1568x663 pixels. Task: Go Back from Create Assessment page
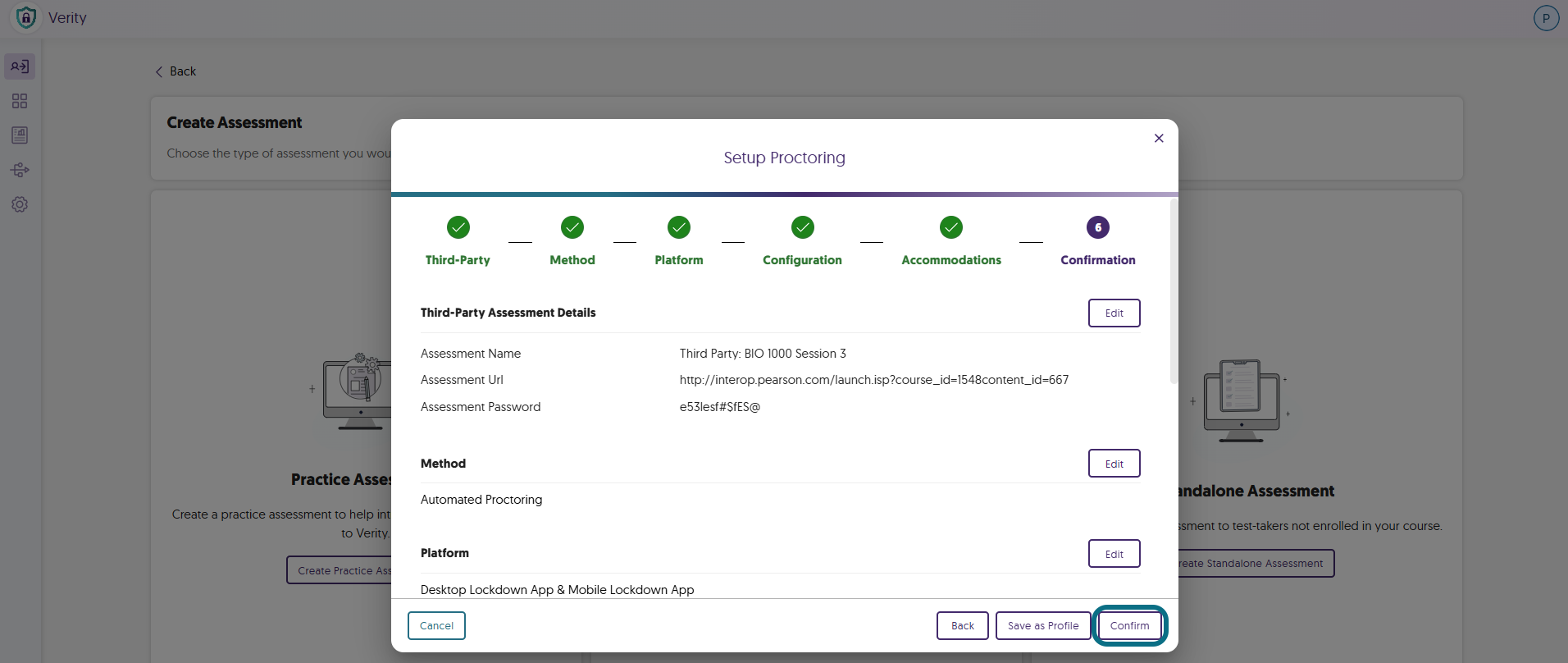(x=175, y=71)
